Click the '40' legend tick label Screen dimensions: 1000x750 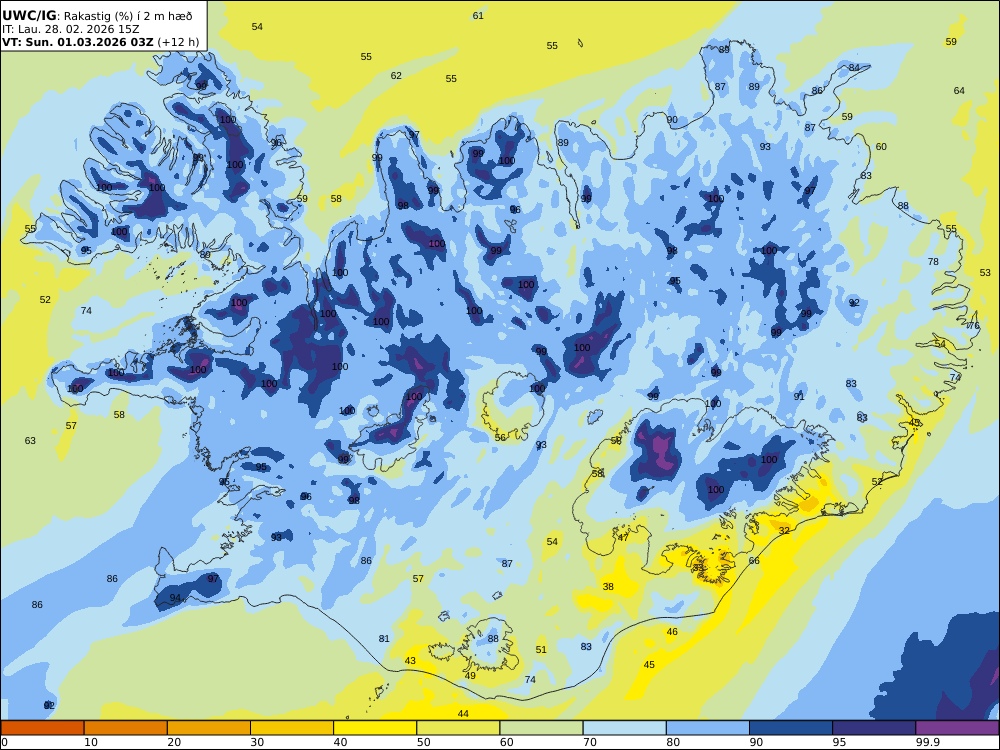[341, 742]
